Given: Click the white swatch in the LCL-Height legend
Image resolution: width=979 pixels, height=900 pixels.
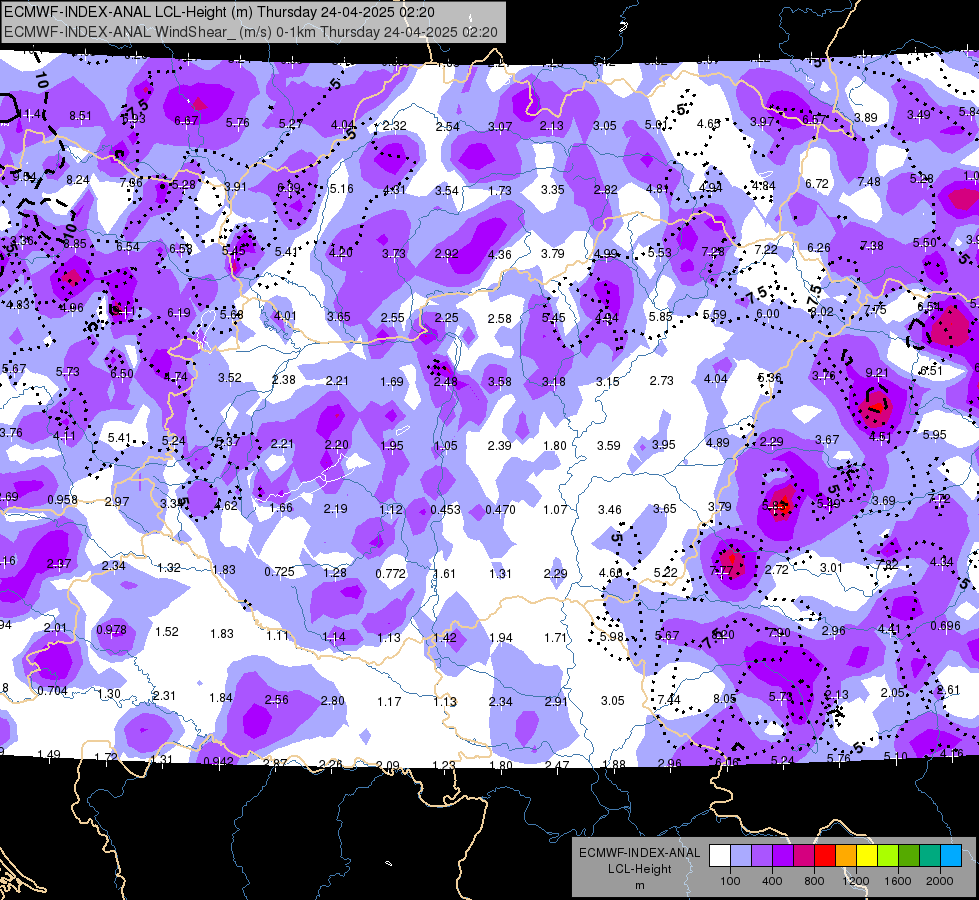Looking at the screenshot, I should point(720,856).
